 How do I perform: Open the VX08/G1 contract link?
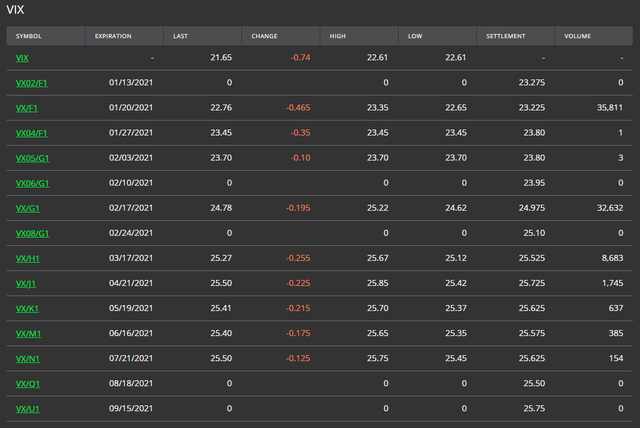tap(32, 233)
